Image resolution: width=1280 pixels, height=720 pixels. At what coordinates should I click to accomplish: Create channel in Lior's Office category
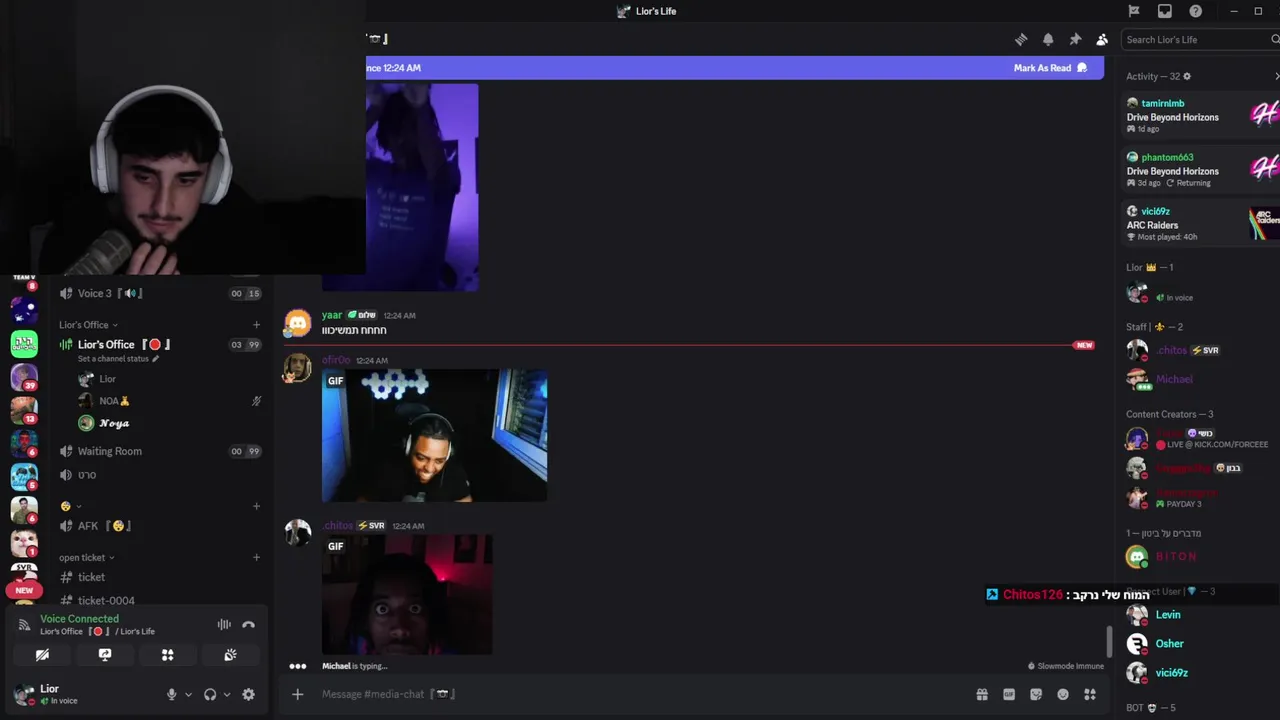pos(256,324)
